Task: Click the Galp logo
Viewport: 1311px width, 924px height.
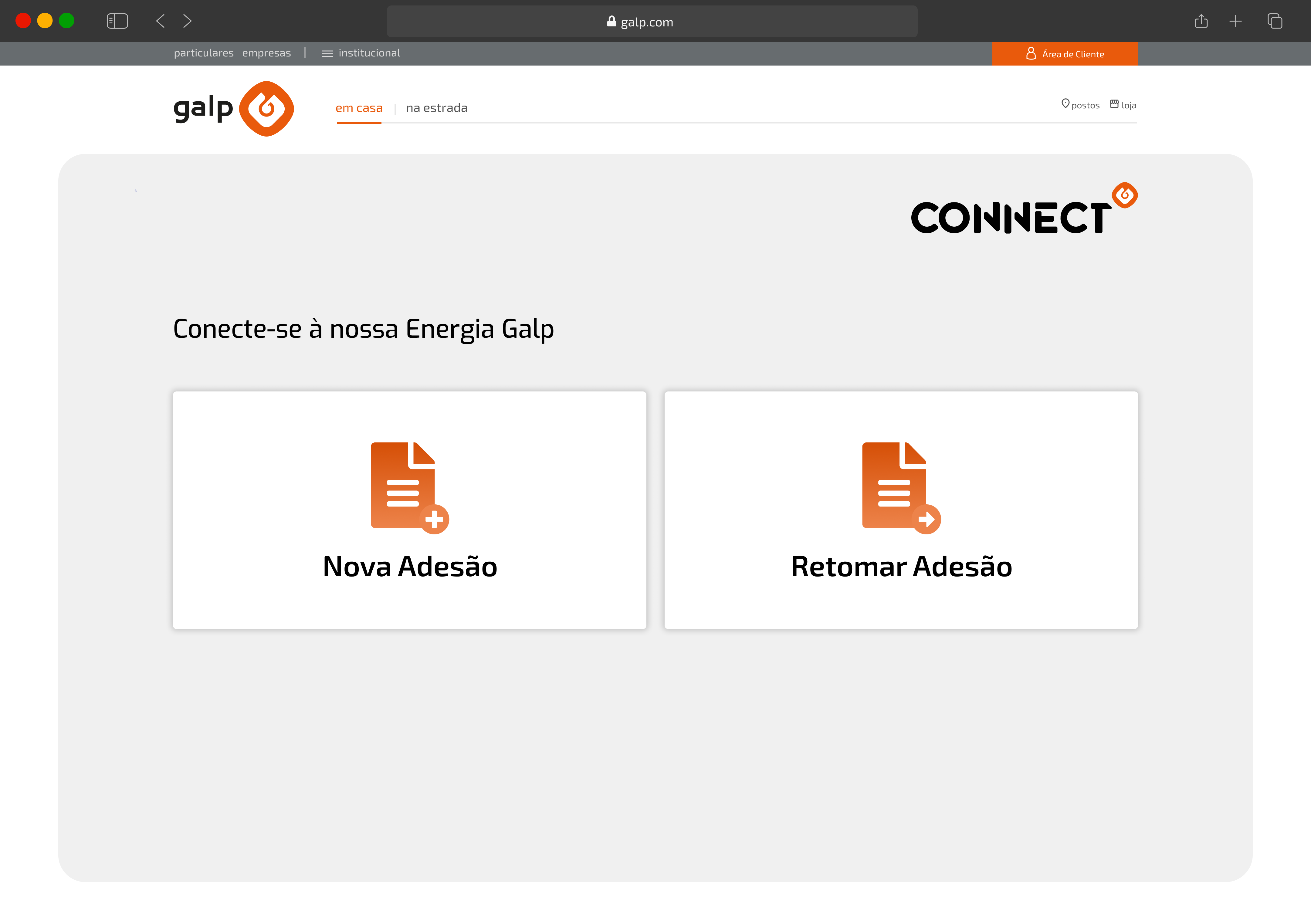Action: [234, 109]
